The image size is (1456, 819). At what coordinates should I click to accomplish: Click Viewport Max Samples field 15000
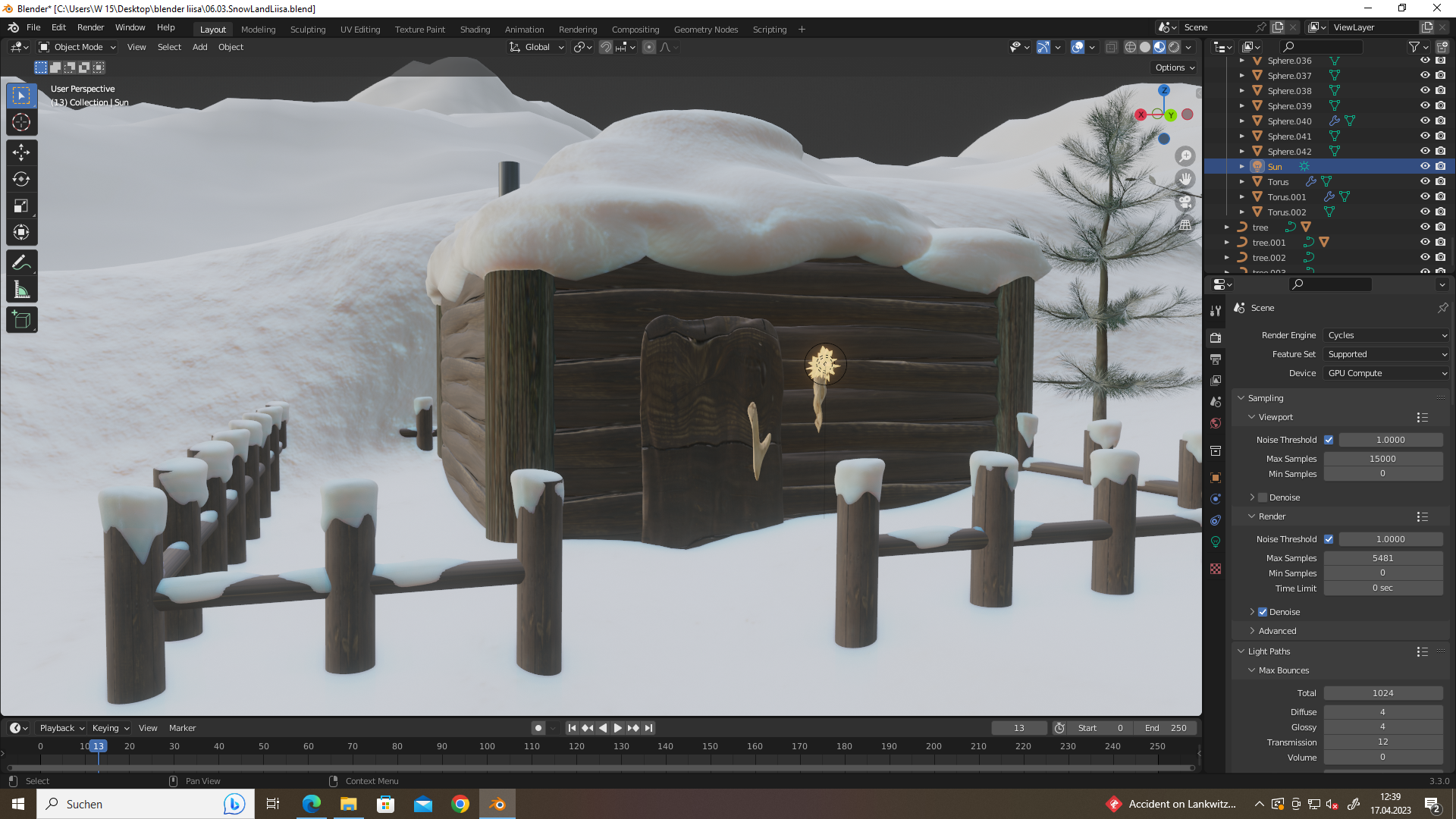[x=1383, y=459]
